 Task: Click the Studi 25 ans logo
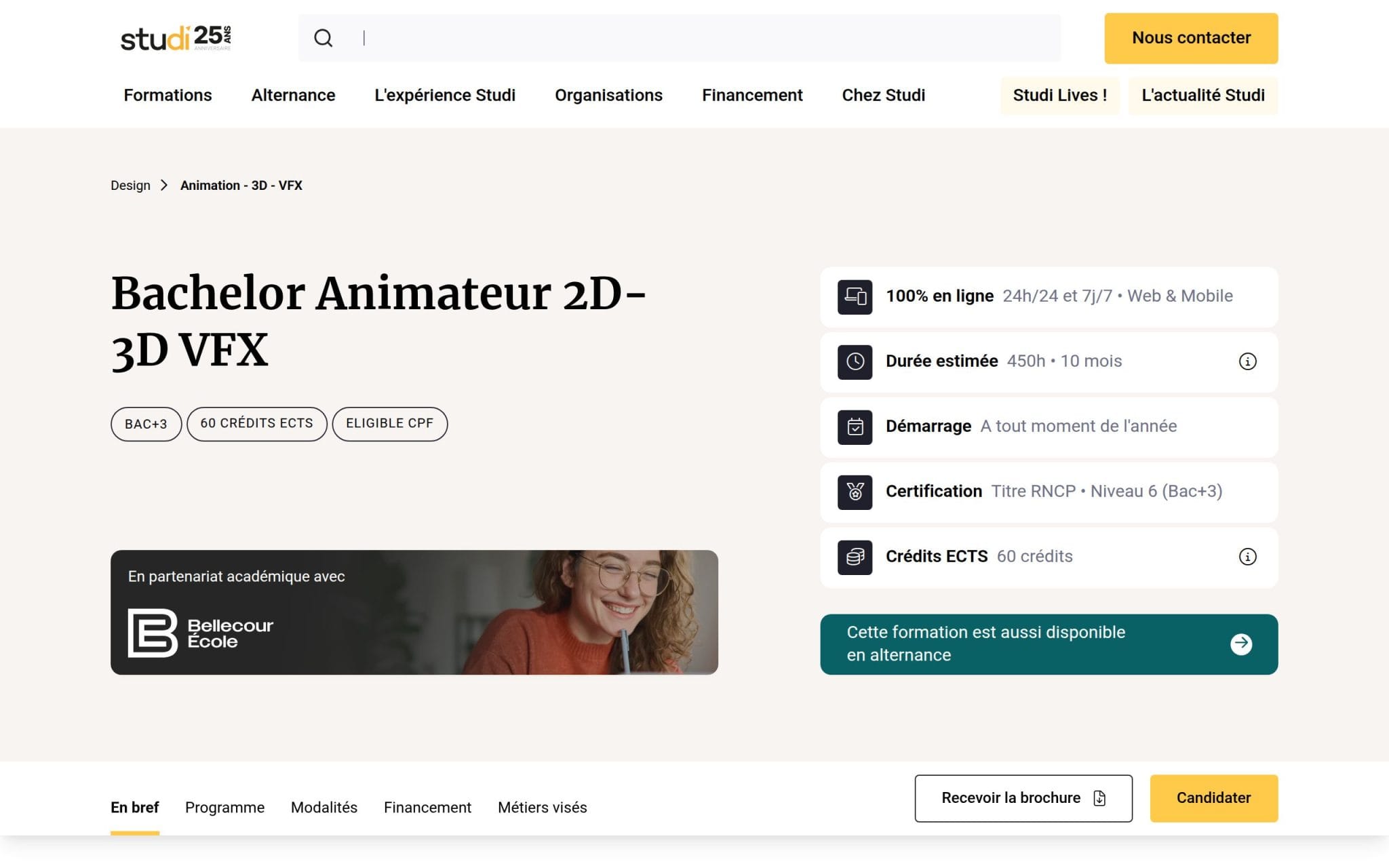tap(176, 38)
